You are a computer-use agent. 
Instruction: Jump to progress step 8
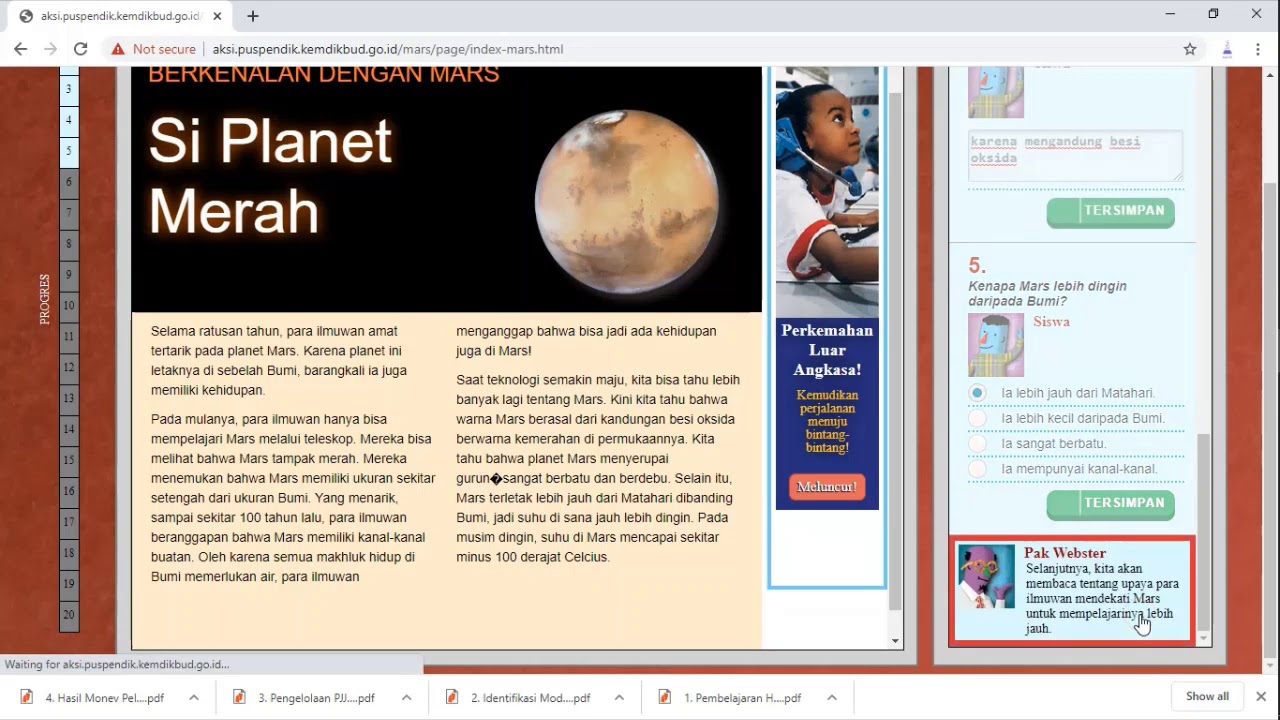point(69,244)
